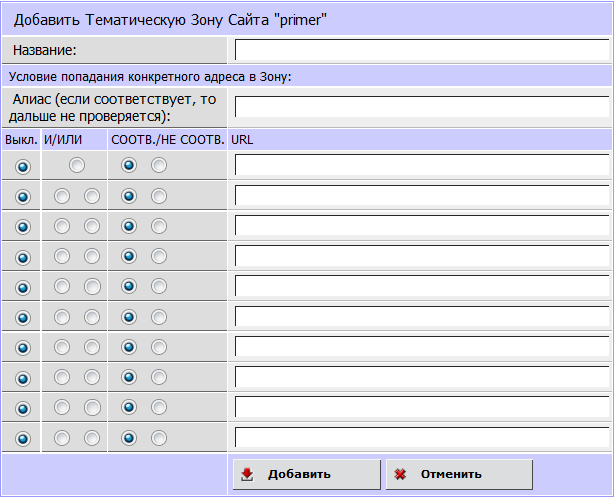The width and height of the screenshot is (615, 498).
Task: Select the И radio in the second condition row
Action: tap(62, 196)
